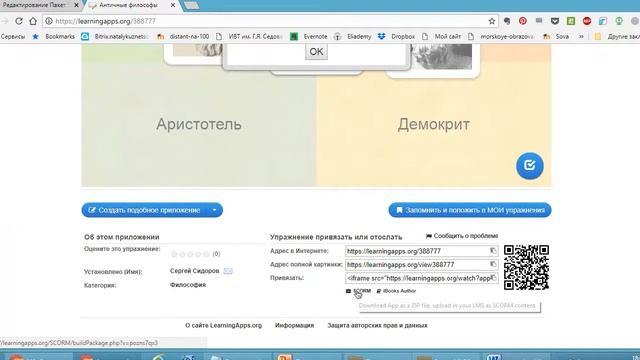Screen dimensions: 640x360
Task: Bookmark this page with the star icon
Action: [492, 21]
